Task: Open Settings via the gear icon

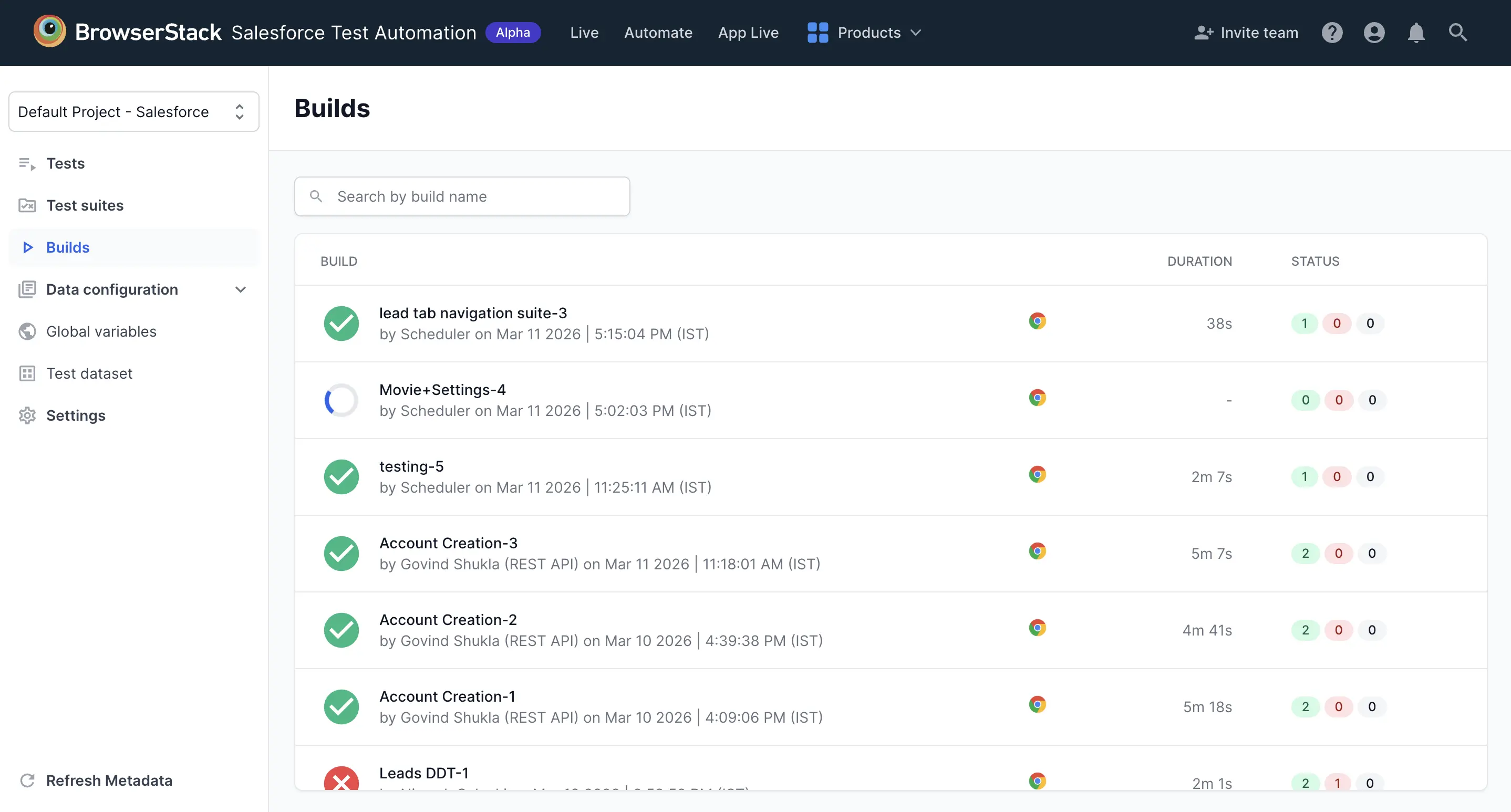Action: (27, 415)
